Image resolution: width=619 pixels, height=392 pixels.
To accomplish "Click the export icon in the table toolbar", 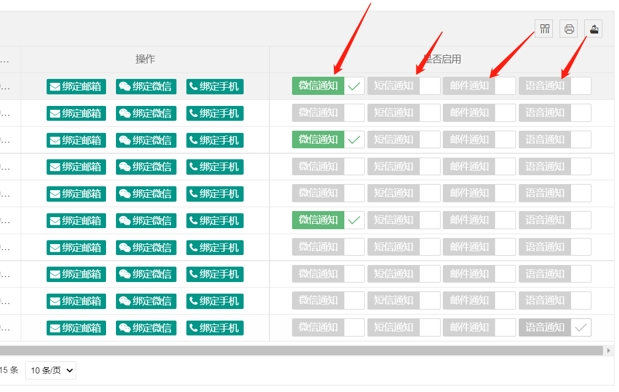I will coord(593,28).
